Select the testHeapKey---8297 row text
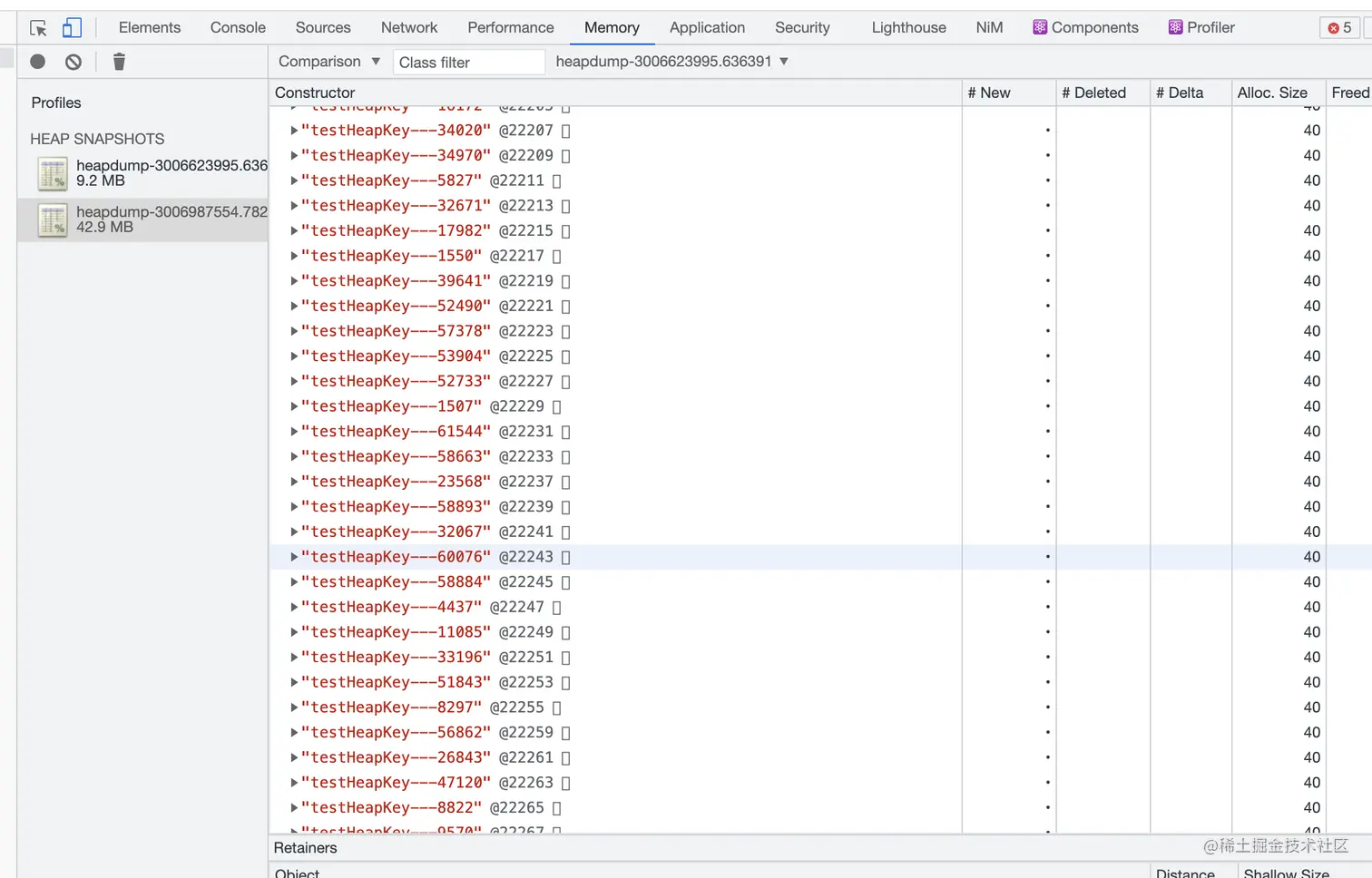1372x878 pixels. pyautogui.click(x=391, y=707)
